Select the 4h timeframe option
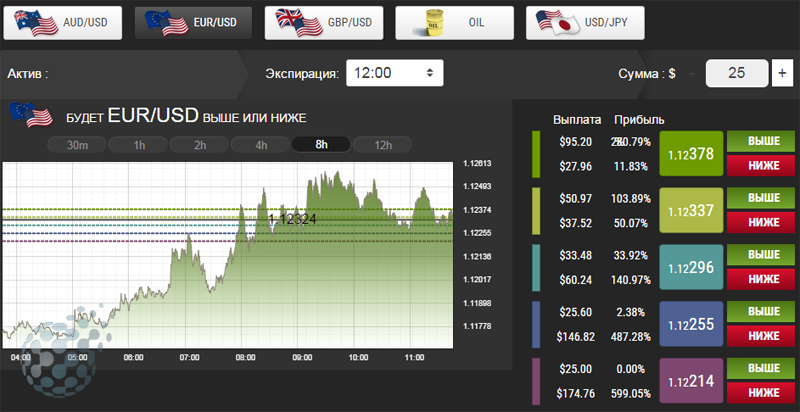800x412 pixels. point(261,144)
